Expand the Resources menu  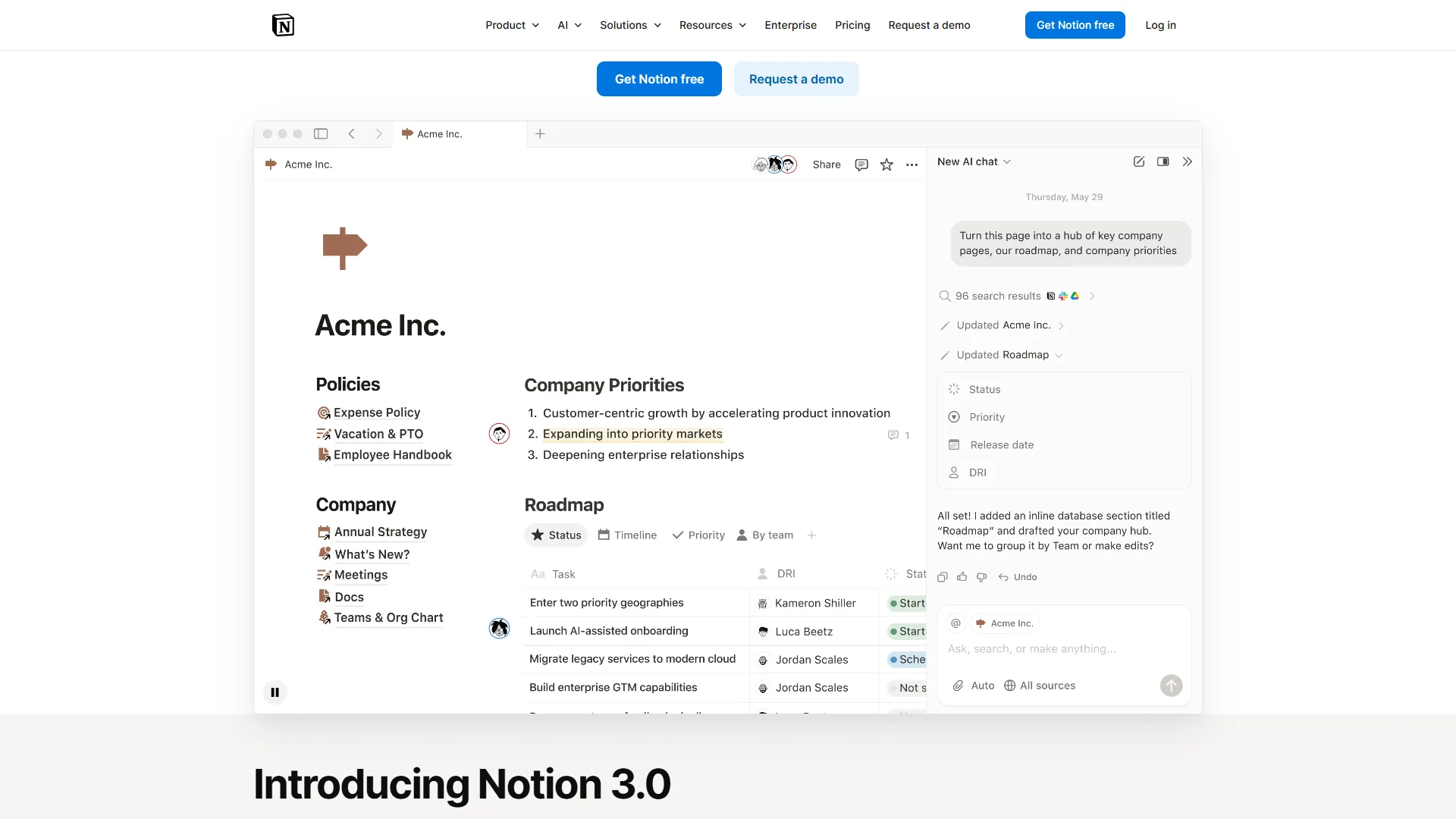(713, 25)
